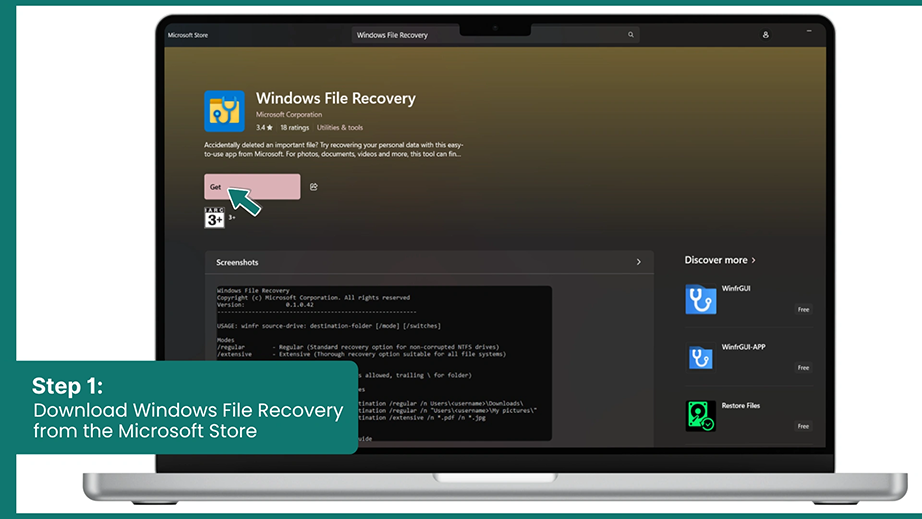This screenshot has height=519, width=922.
Task: Minimize the Microsoft Store window
Action: (809, 31)
